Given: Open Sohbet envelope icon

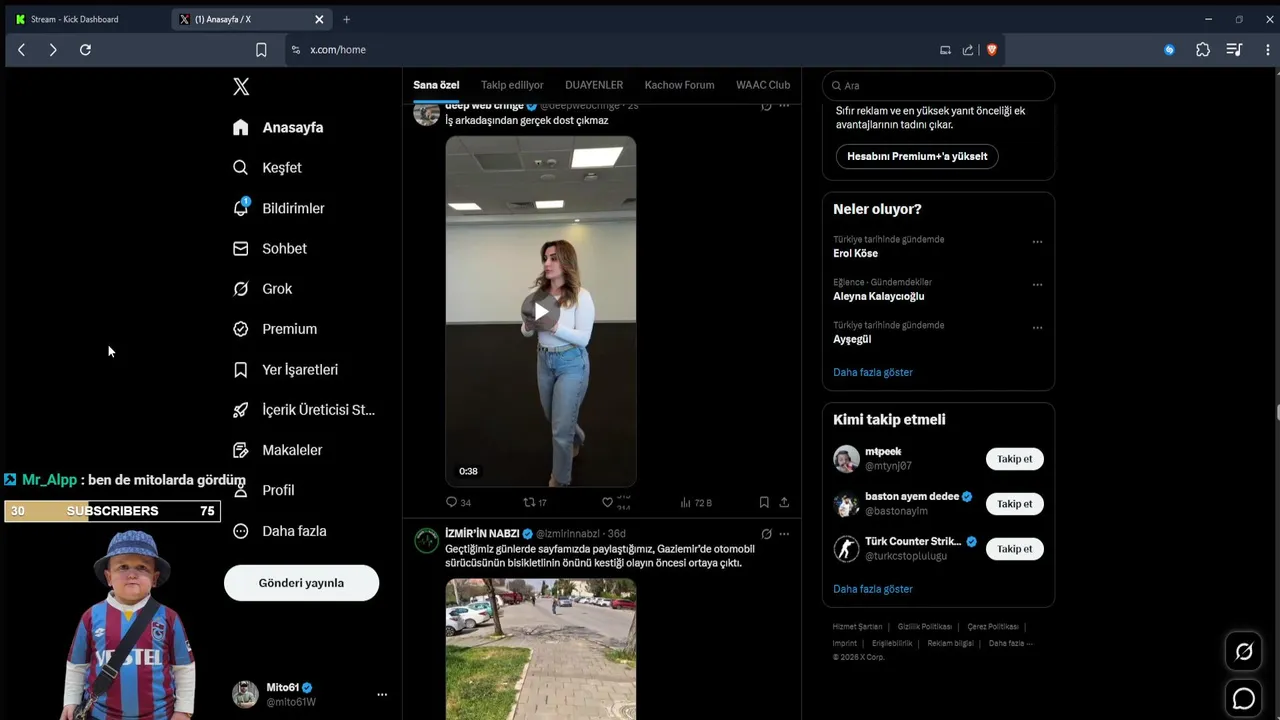Looking at the screenshot, I should tap(240, 248).
